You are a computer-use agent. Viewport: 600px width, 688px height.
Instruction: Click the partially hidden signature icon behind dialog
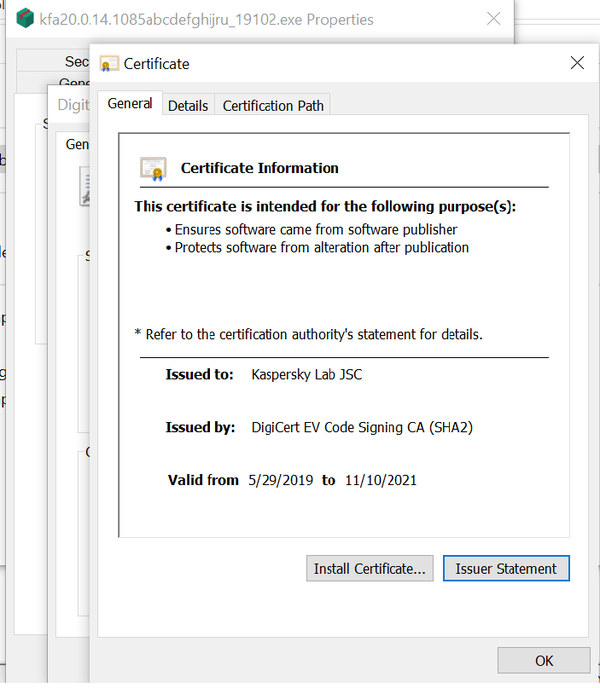click(86, 186)
